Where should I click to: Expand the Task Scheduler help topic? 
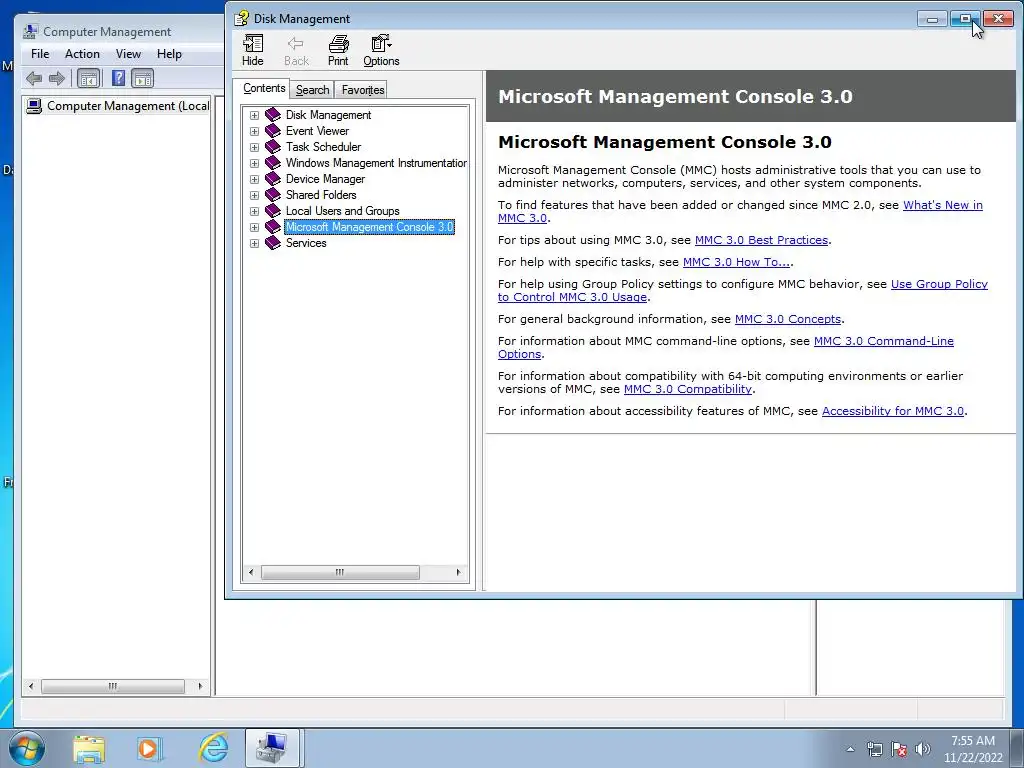(254, 148)
